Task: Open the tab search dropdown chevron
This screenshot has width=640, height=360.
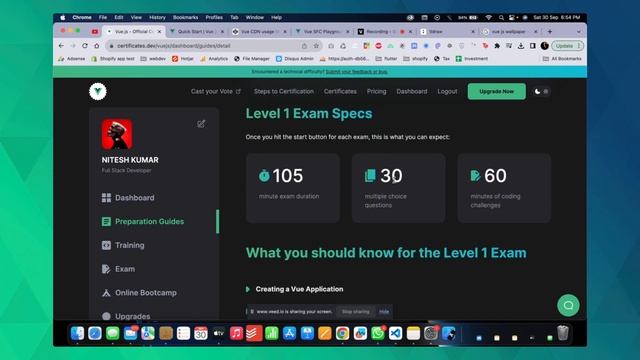Action: (x=578, y=31)
